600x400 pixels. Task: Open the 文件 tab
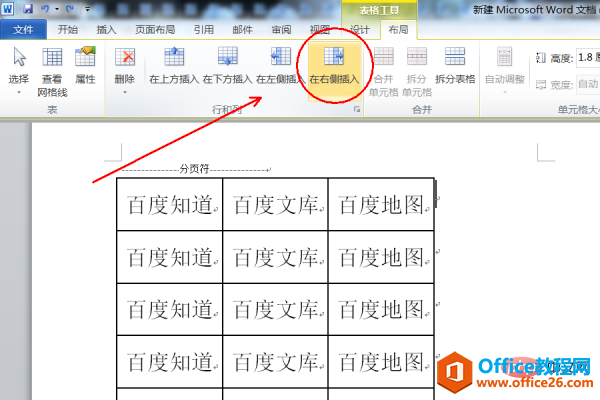(23, 29)
